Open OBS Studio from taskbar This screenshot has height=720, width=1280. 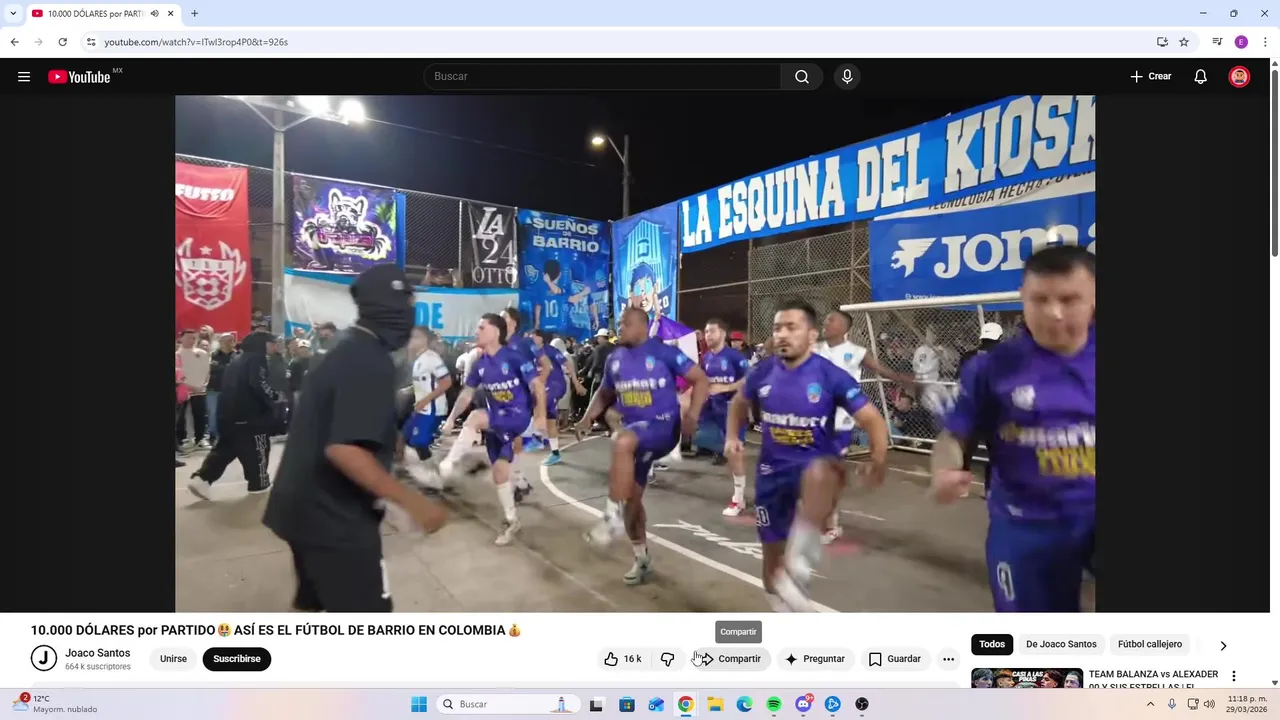point(862,704)
